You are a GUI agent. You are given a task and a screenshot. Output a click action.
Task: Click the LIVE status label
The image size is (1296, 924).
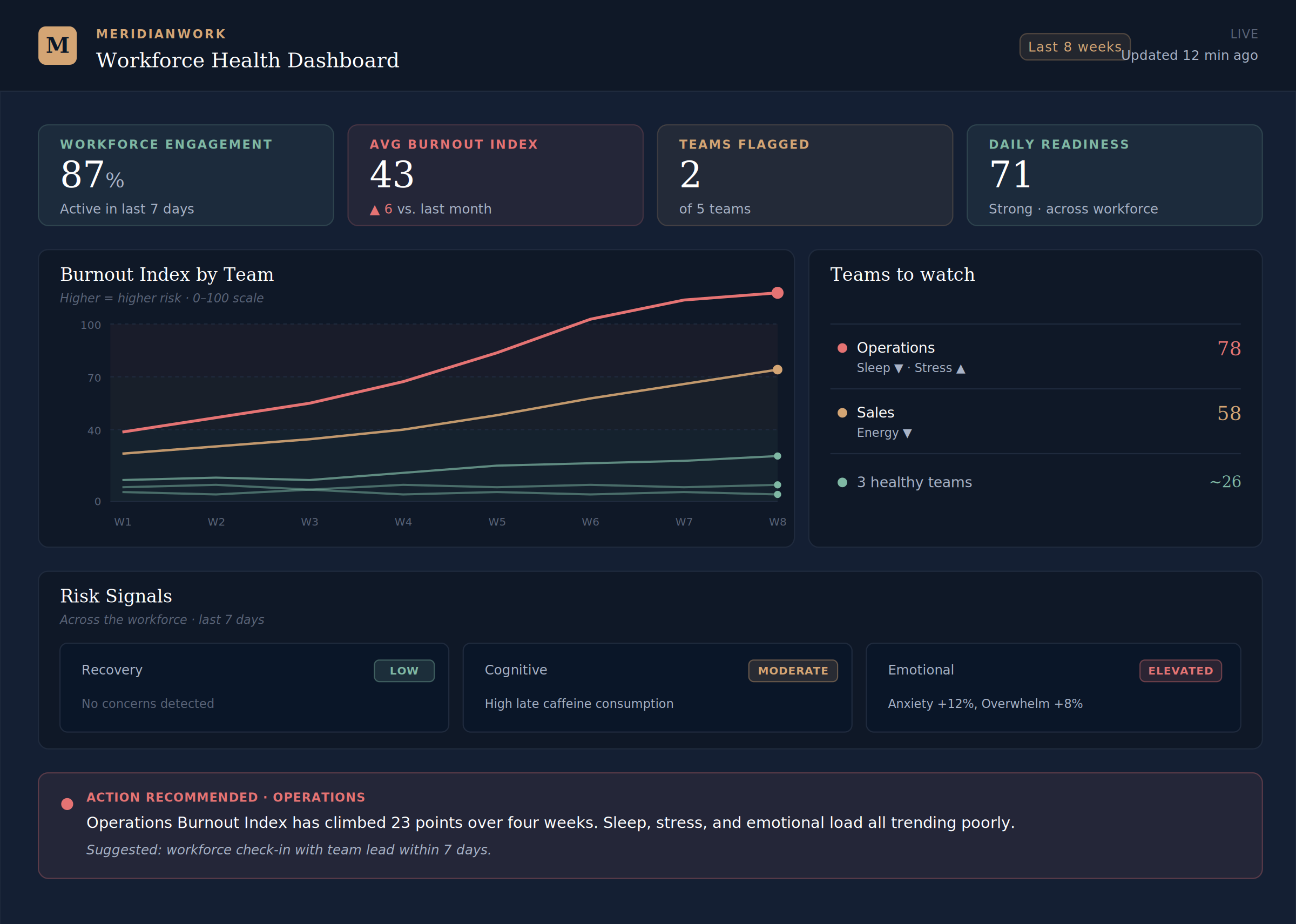click(1244, 34)
